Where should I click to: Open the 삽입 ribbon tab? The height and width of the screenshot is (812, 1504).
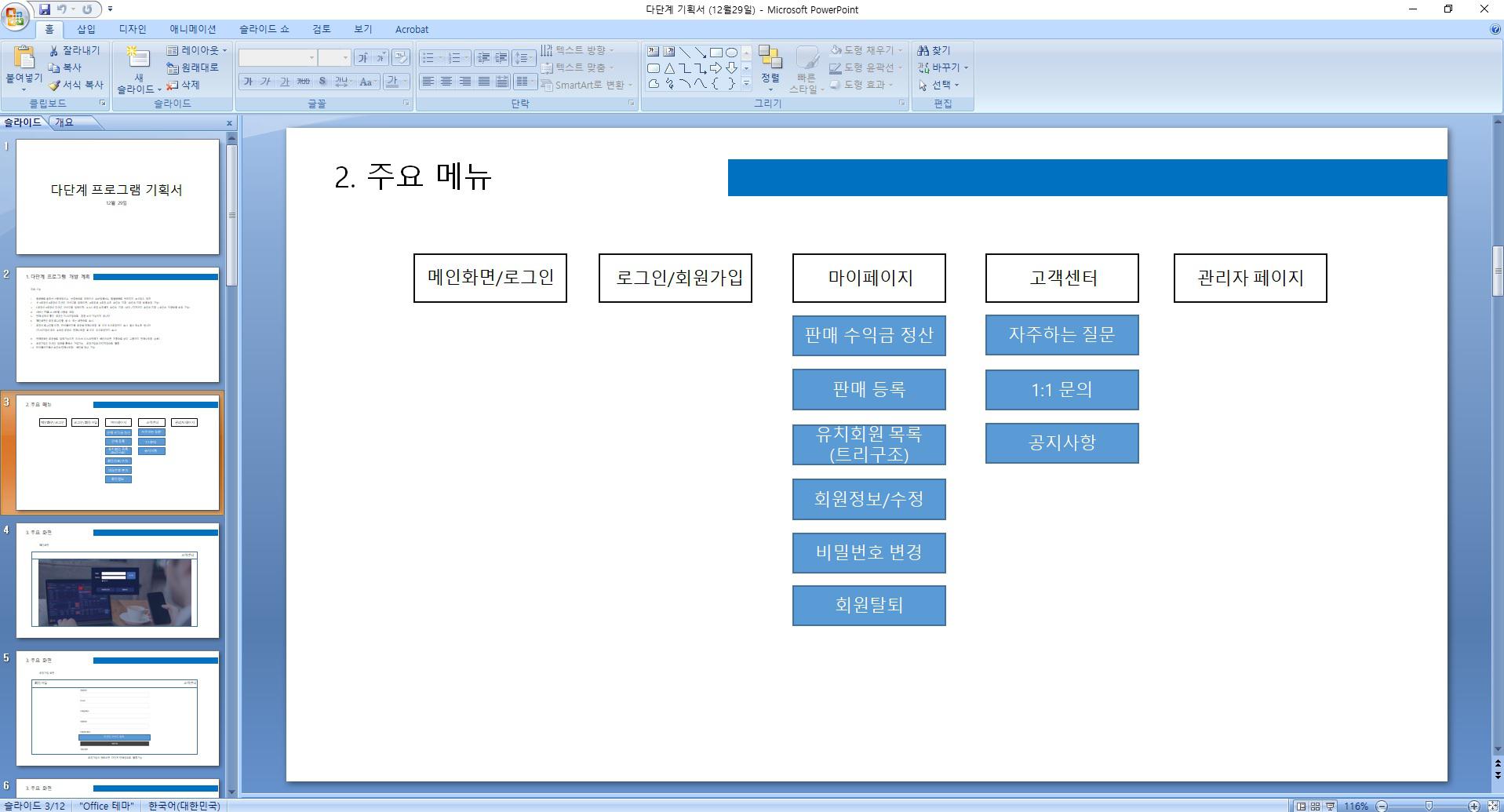click(86, 29)
